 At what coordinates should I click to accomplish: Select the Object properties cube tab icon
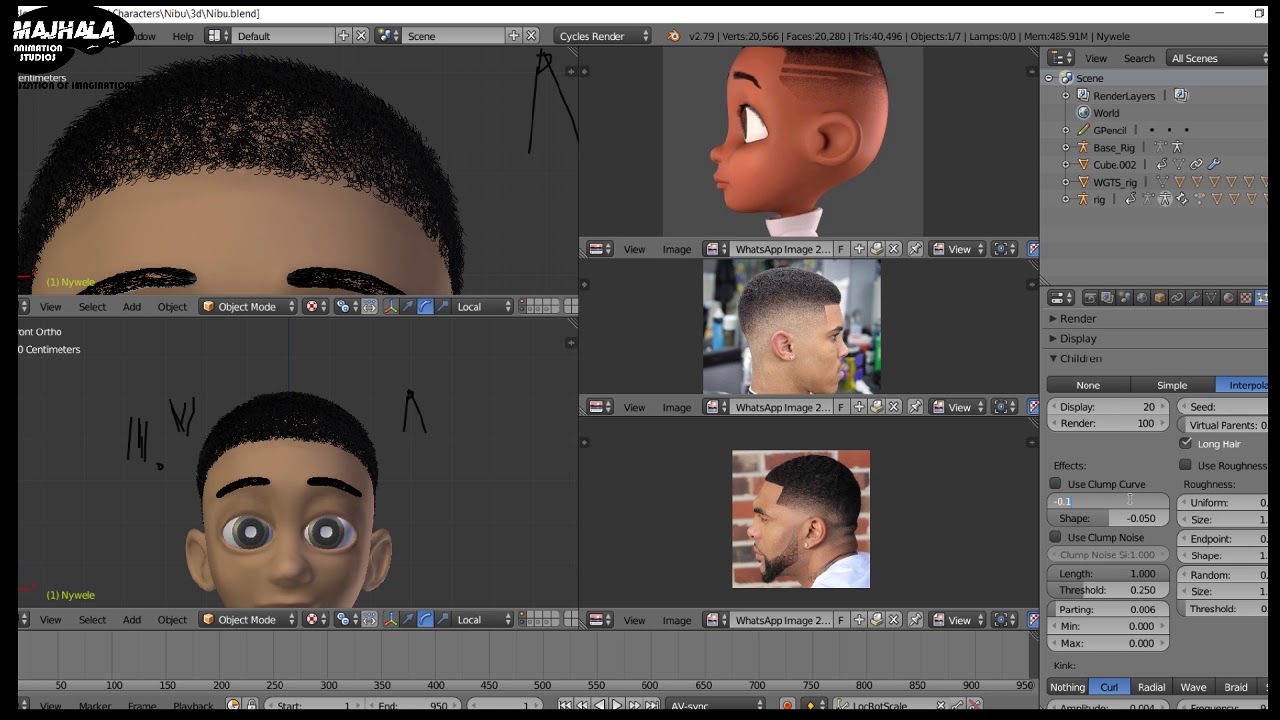click(1159, 298)
